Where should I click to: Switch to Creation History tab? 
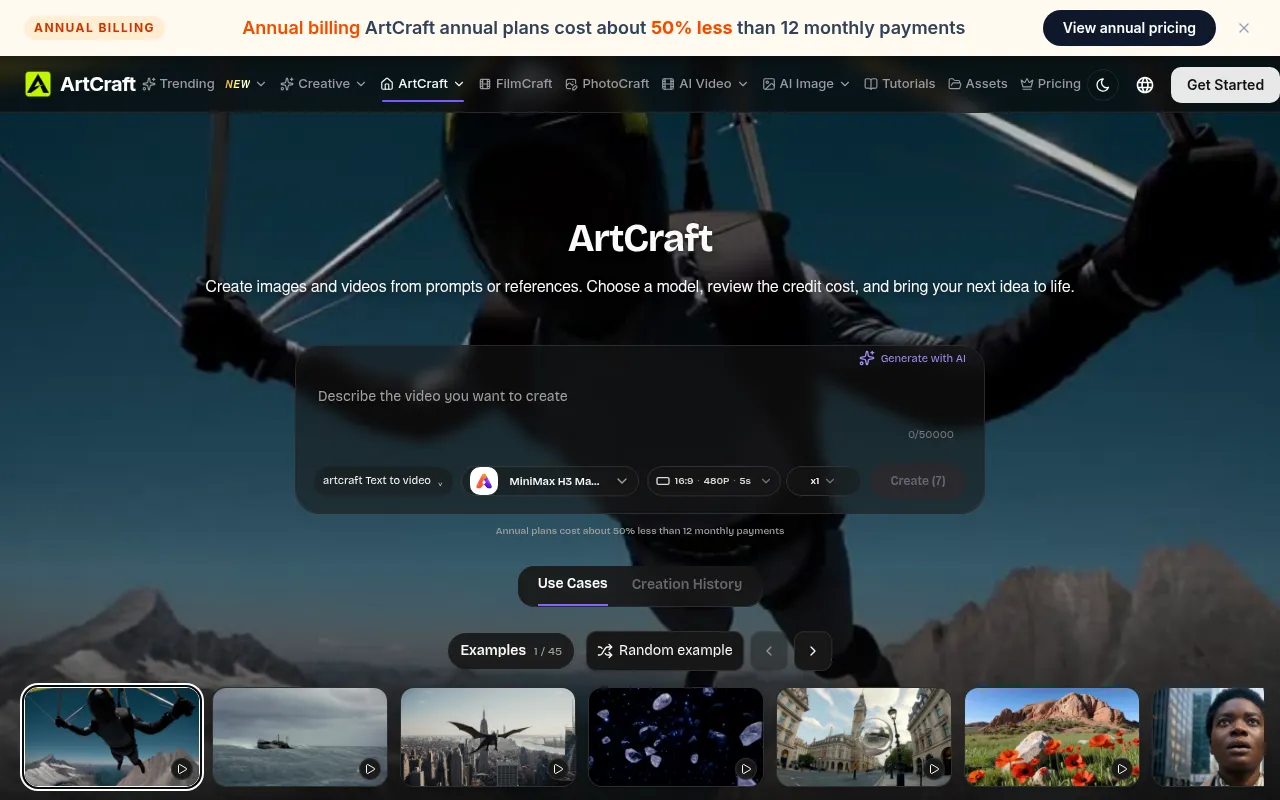click(x=687, y=584)
